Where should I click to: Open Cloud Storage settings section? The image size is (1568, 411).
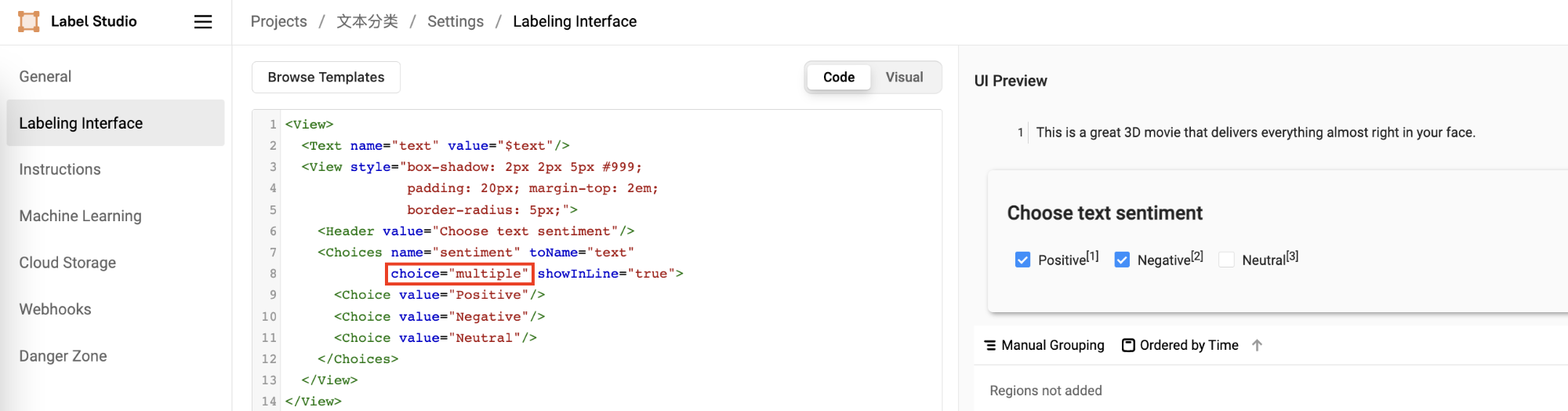coord(115,263)
